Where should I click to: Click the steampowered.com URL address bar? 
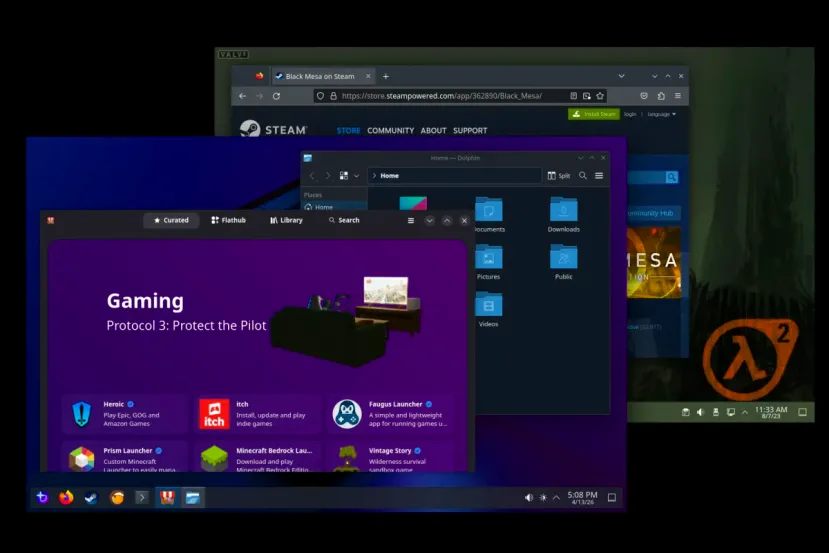(441, 96)
